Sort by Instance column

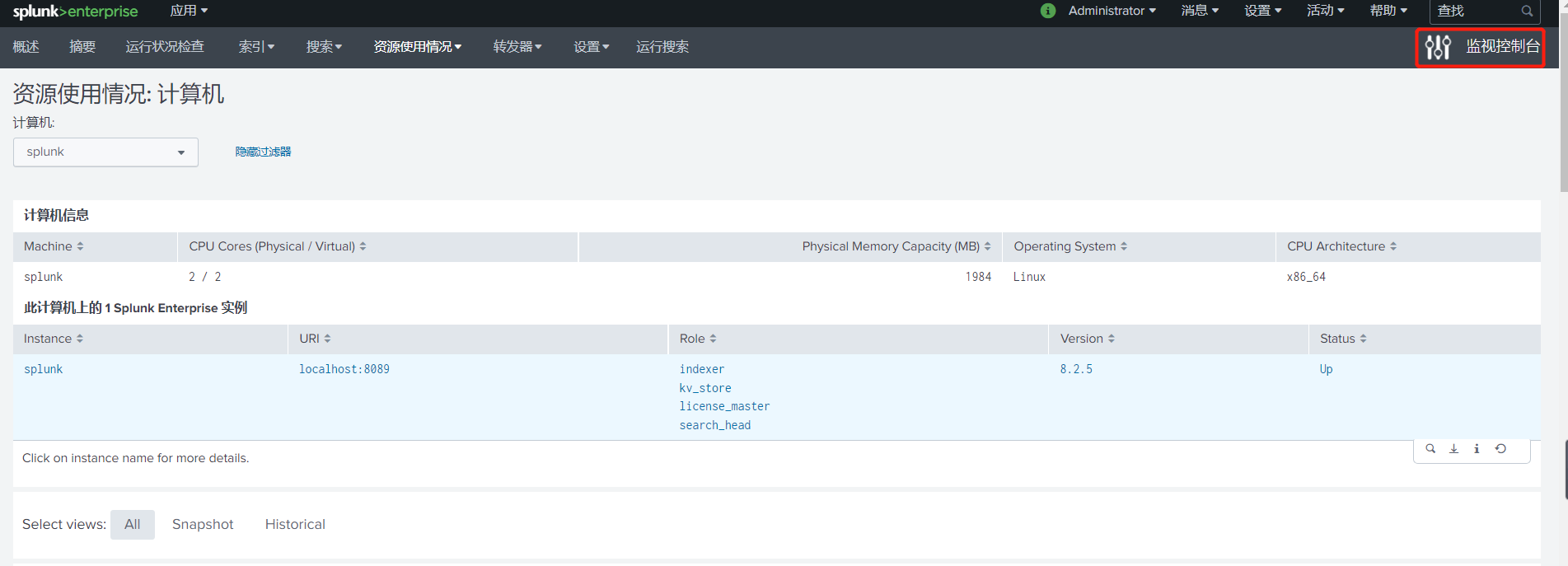[x=54, y=339]
